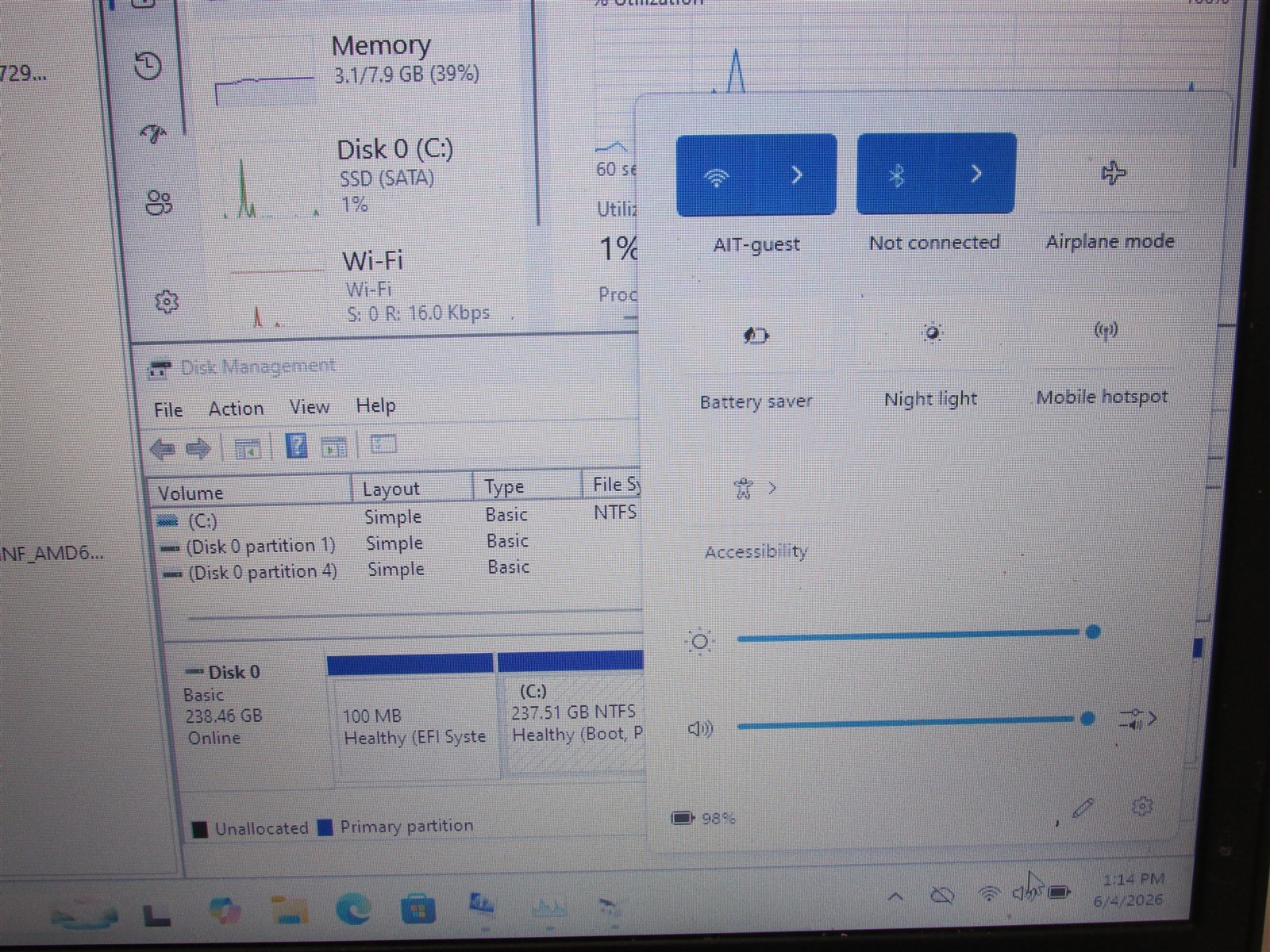Open Action menu in Disk Management

(236, 409)
